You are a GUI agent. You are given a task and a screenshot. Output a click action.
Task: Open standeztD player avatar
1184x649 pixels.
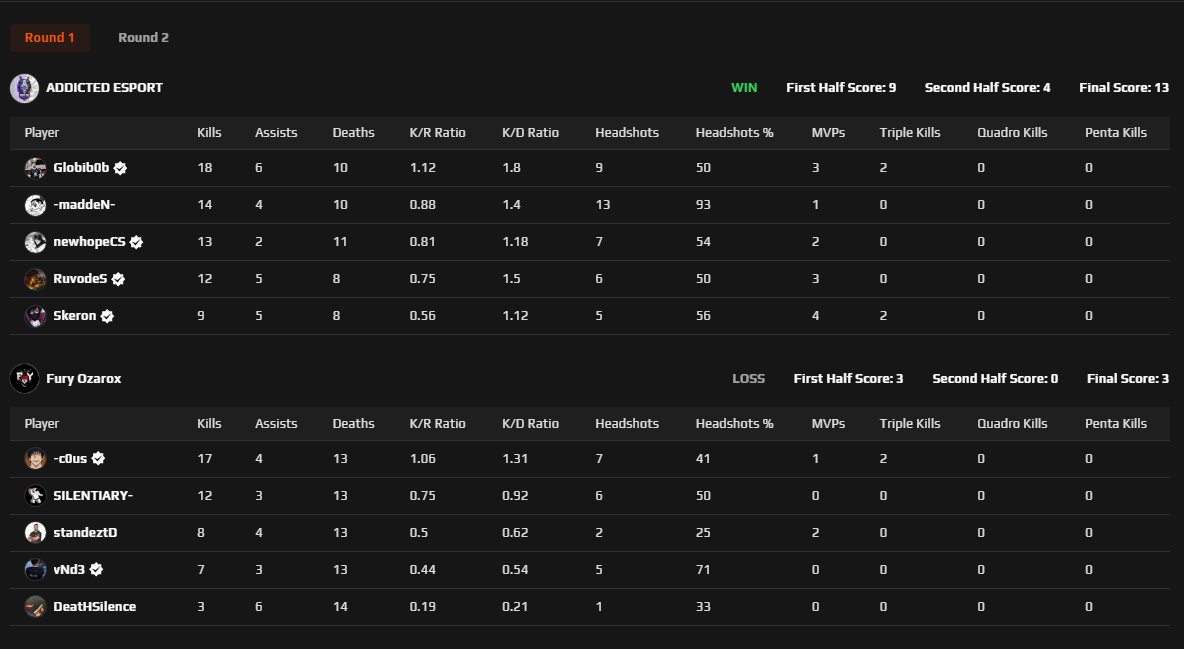point(35,533)
